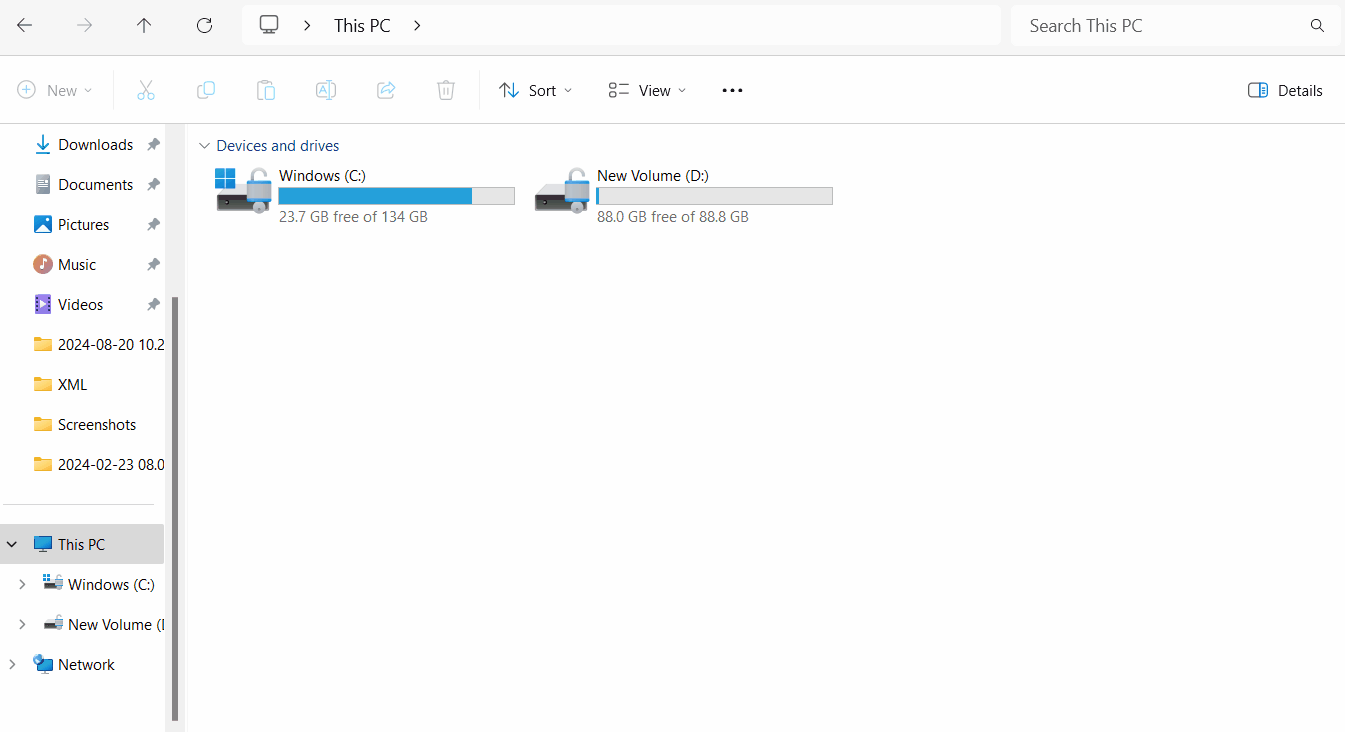Toggle the Details pane
This screenshot has width=1345, height=732.
[1285, 90]
